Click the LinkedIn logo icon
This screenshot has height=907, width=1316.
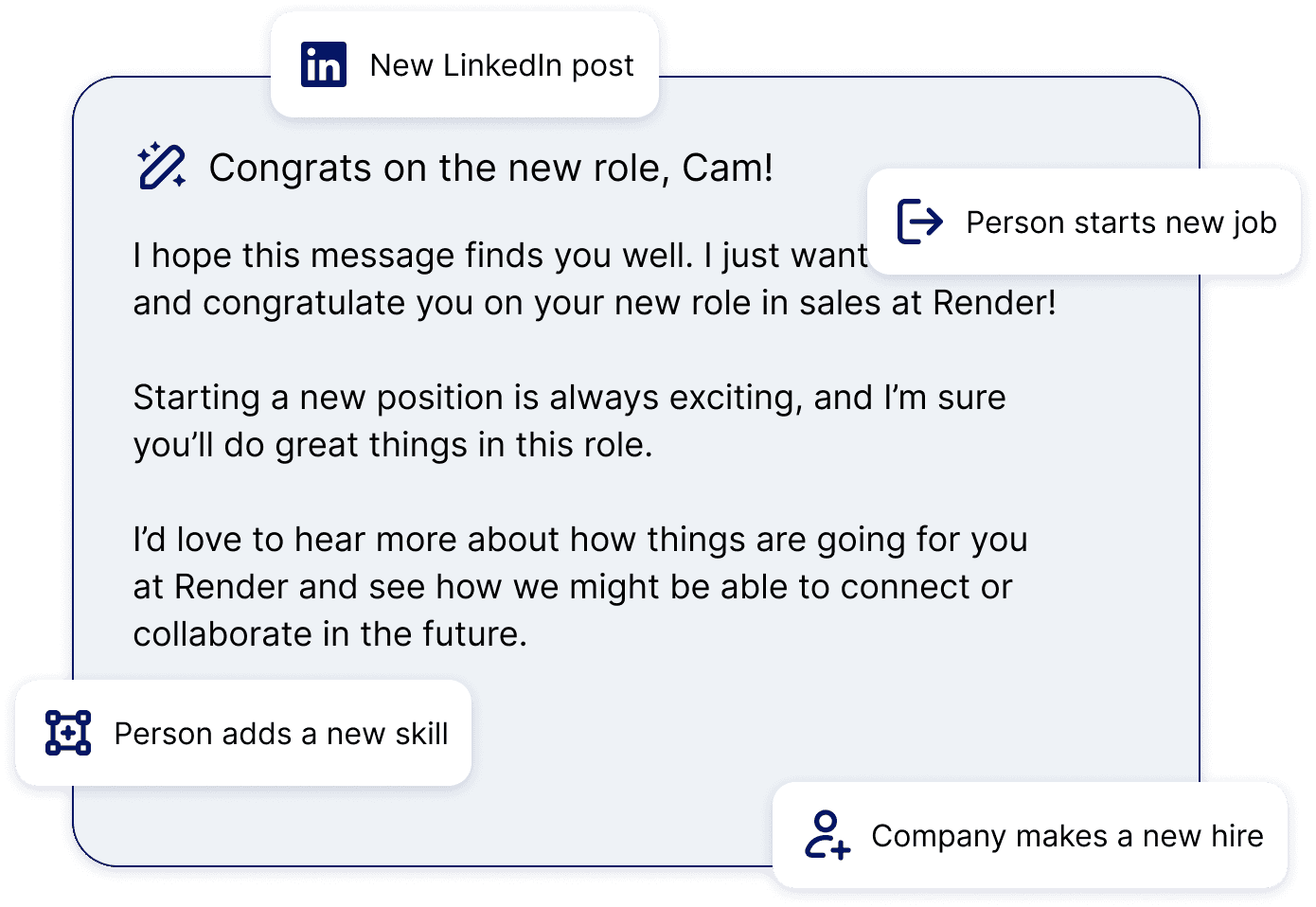click(x=323, y=65)
